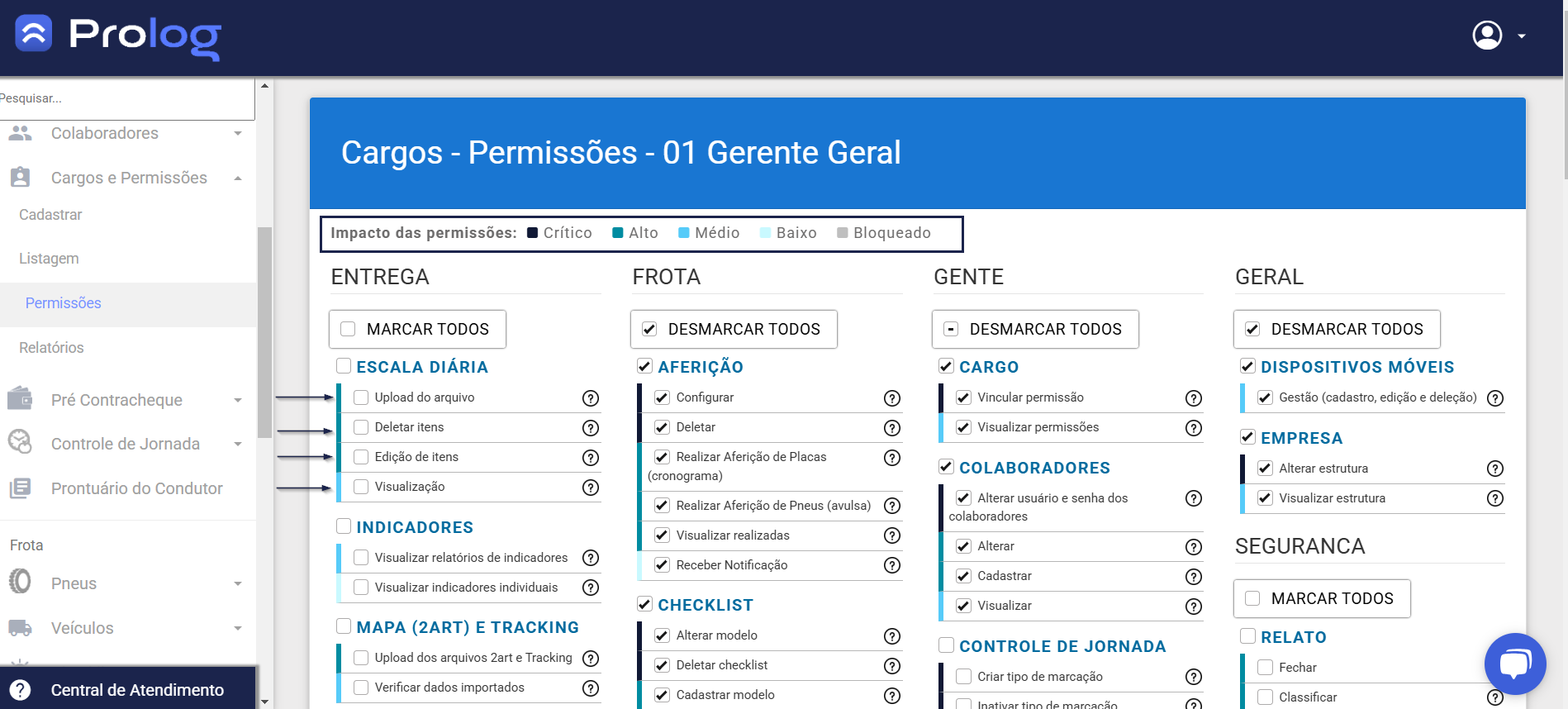This screenshot has width=1568, height=709.
Task: Expand the Veículos menu arrow
Action: tap(238, 628)
